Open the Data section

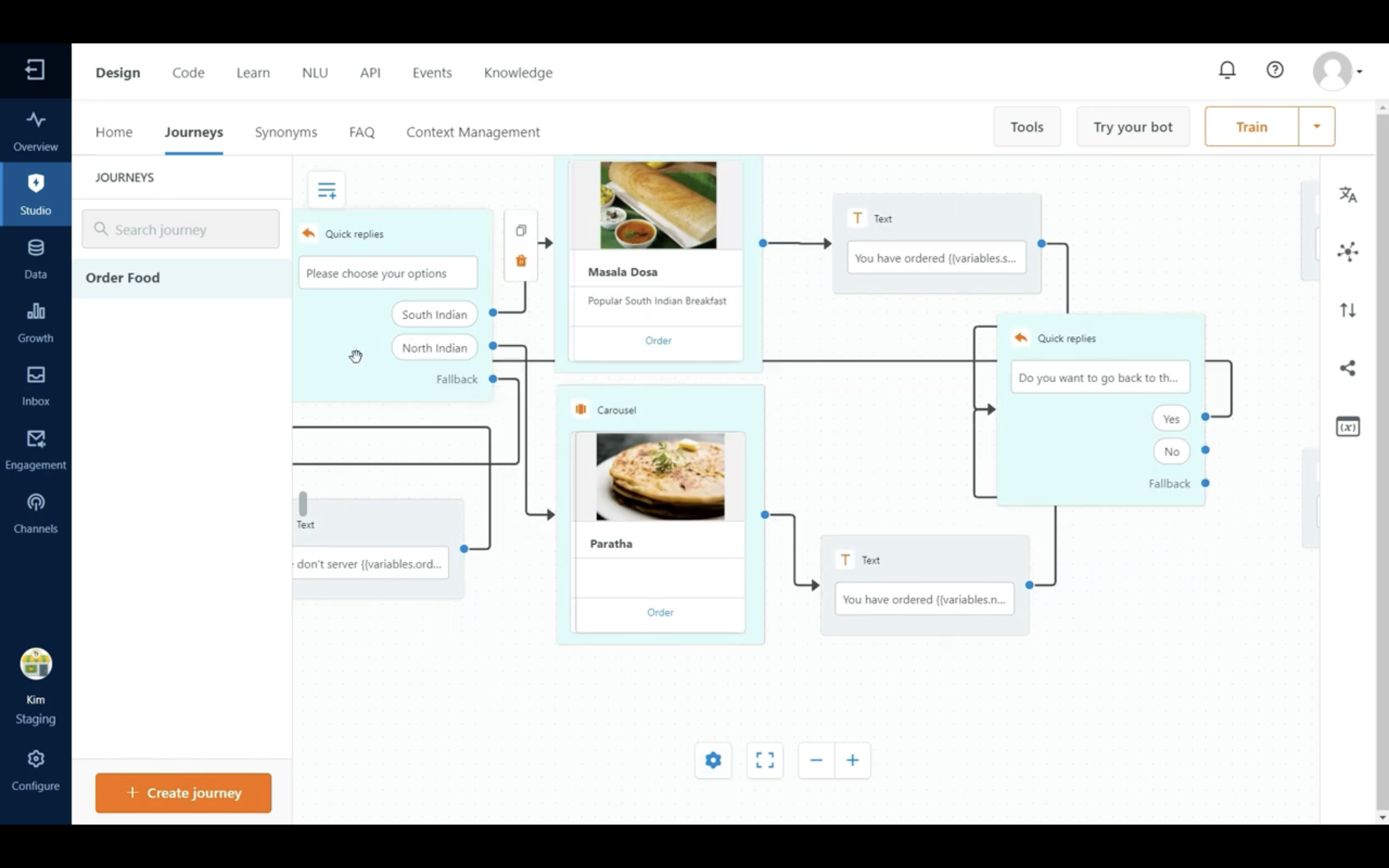click(36, 258)
